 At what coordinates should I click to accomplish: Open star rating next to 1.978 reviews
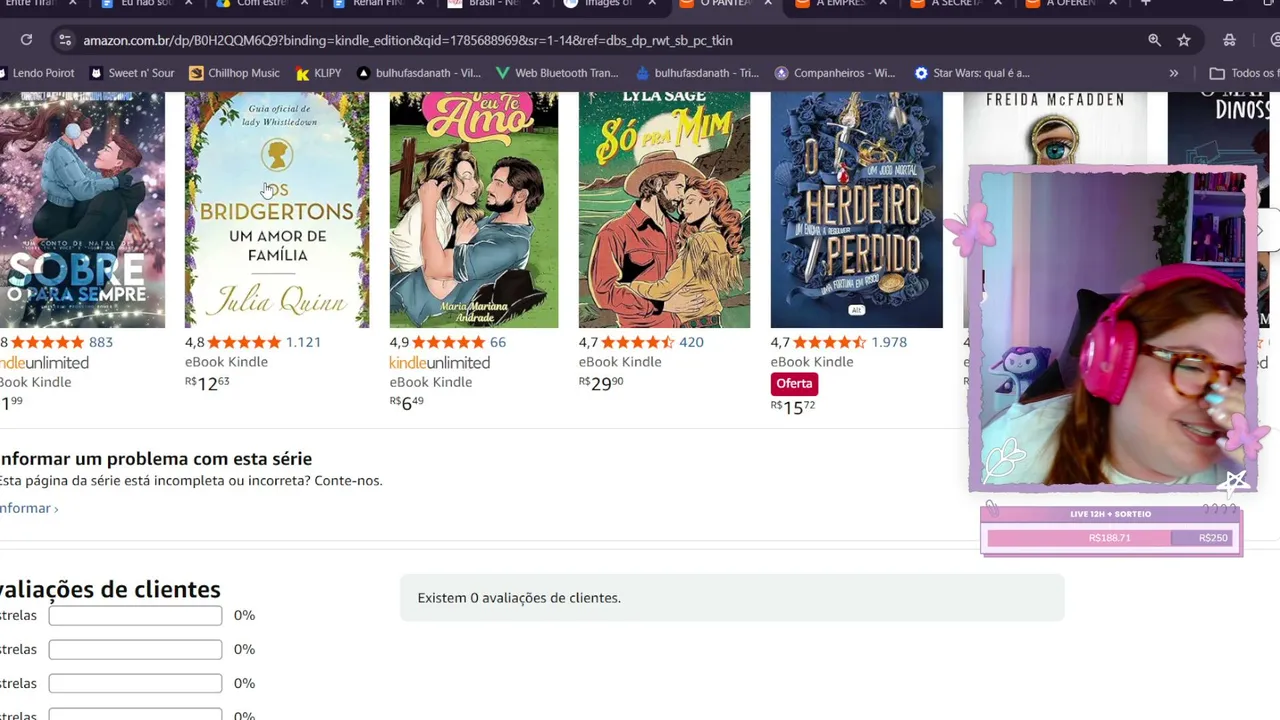coord(830,342)
